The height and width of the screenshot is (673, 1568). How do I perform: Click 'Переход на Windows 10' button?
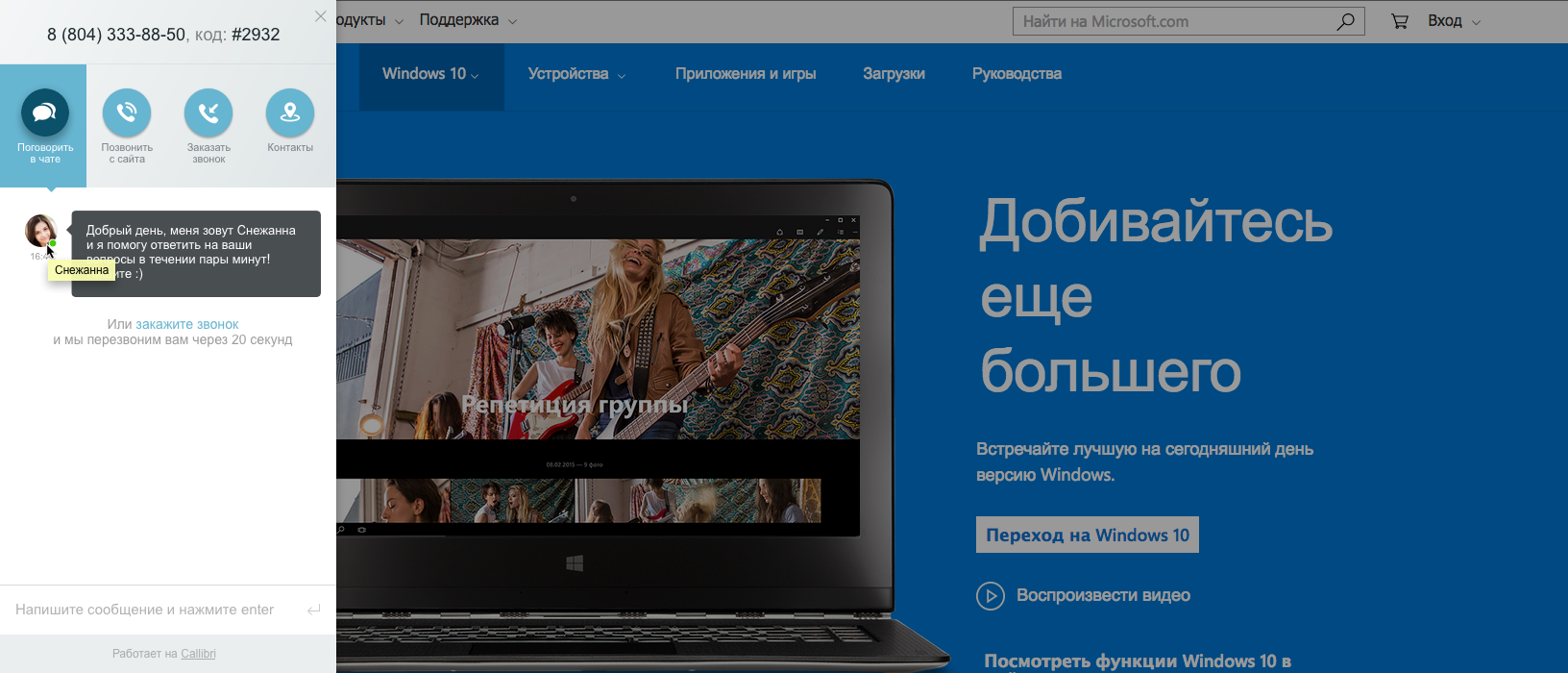coord(1088,535)
